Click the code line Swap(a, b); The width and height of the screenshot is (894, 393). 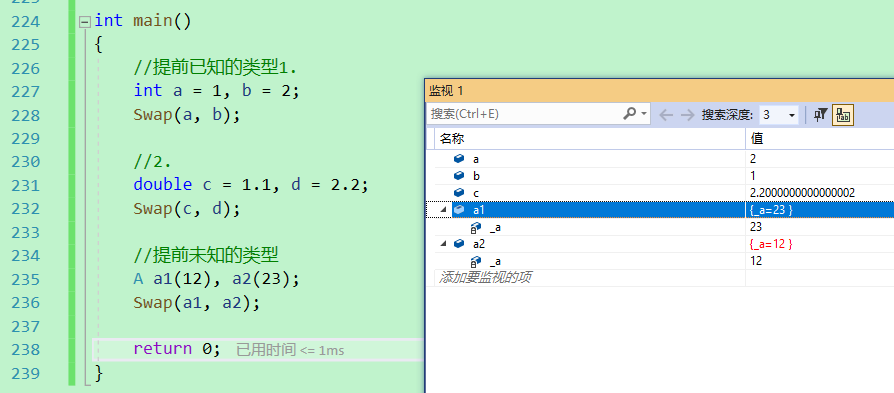click(x=187, y=115)
